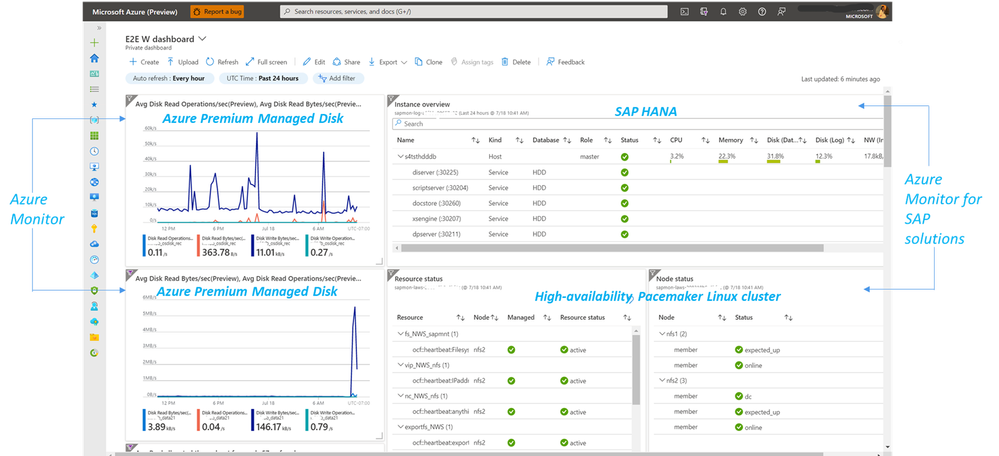Open portal Settings gear icon
The width and height of the screenshot is (999, 456).
742,11
